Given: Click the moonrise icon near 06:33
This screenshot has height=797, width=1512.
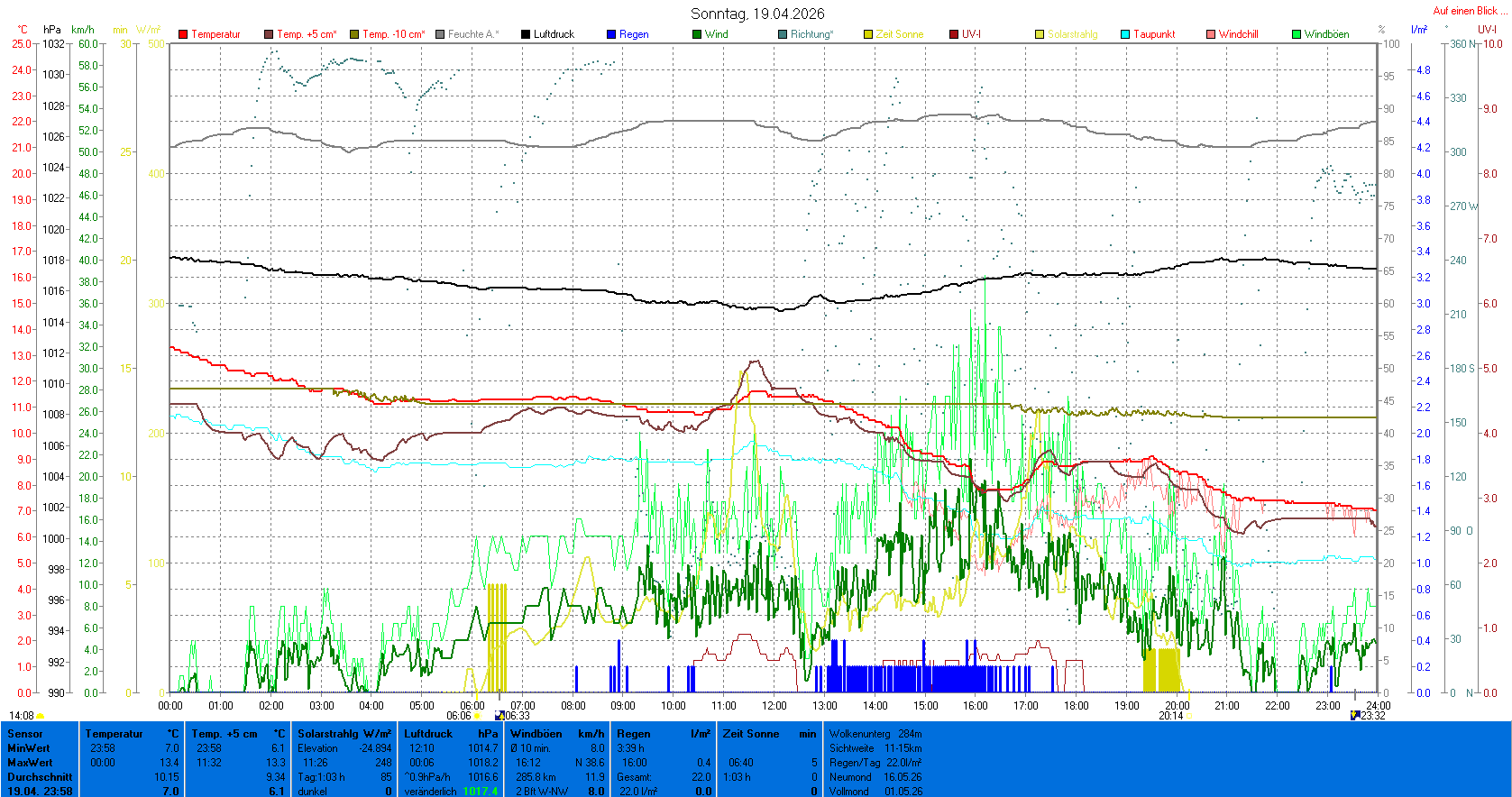Looking at the screenshot, I should pos(500,716).
